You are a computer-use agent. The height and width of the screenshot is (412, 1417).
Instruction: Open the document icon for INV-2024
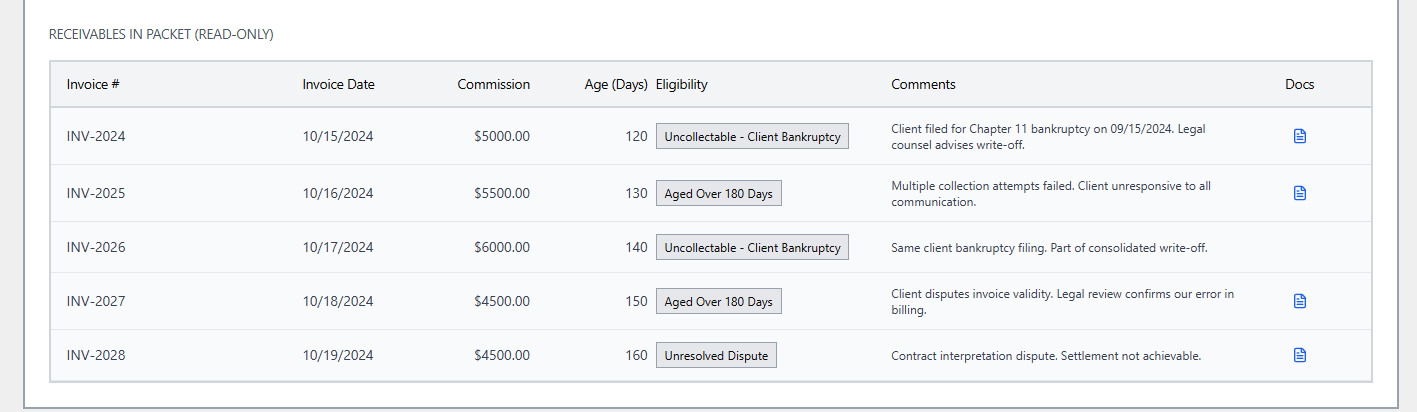point(1299,136)
